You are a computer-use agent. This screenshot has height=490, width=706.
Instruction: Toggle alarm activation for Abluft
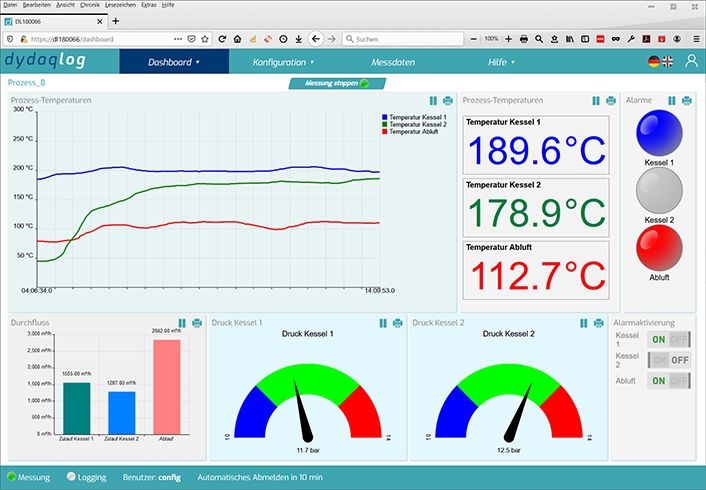(x=669, y=381)
